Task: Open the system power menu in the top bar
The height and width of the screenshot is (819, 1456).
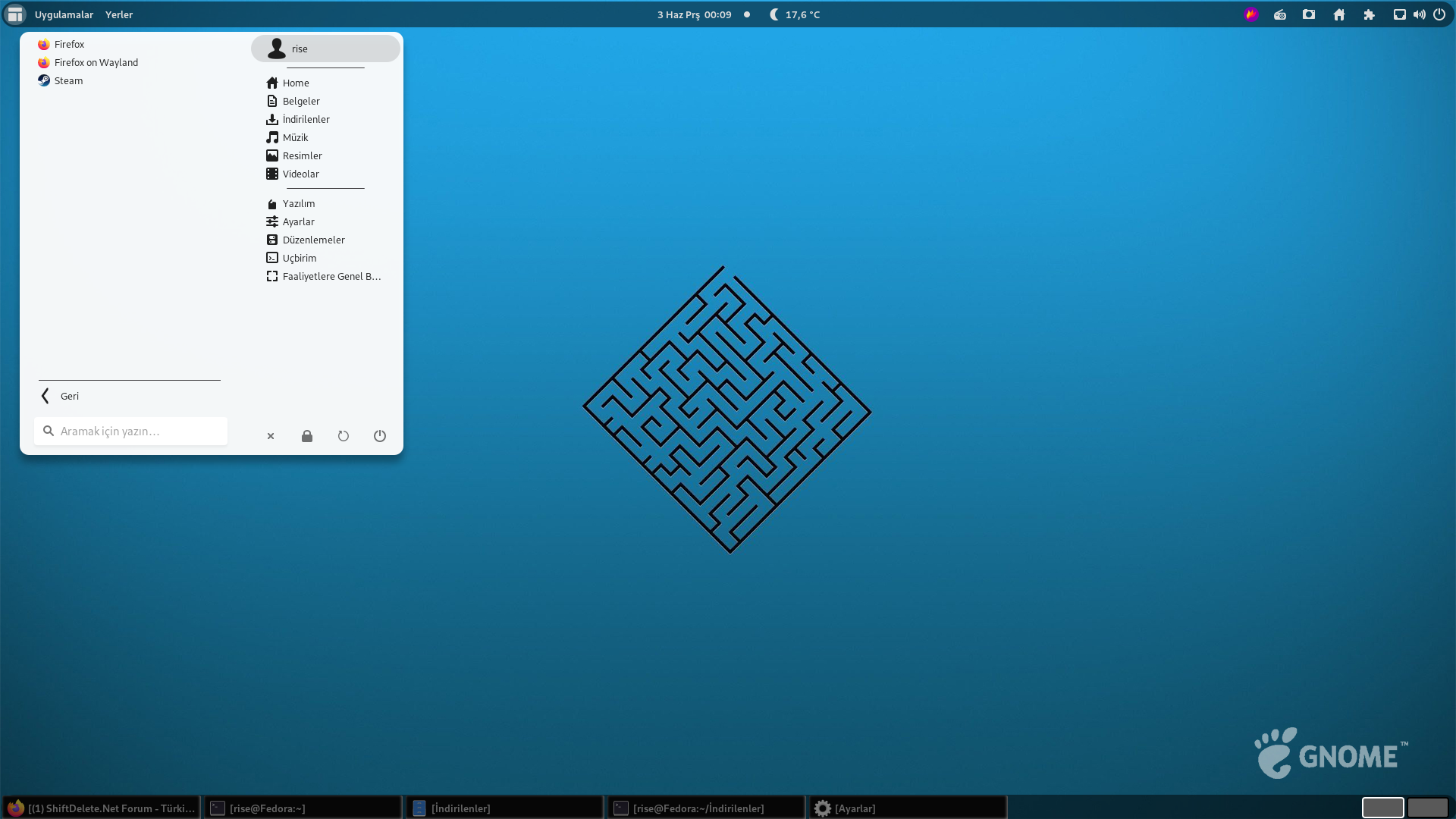Action: [x=1439, y=14]
